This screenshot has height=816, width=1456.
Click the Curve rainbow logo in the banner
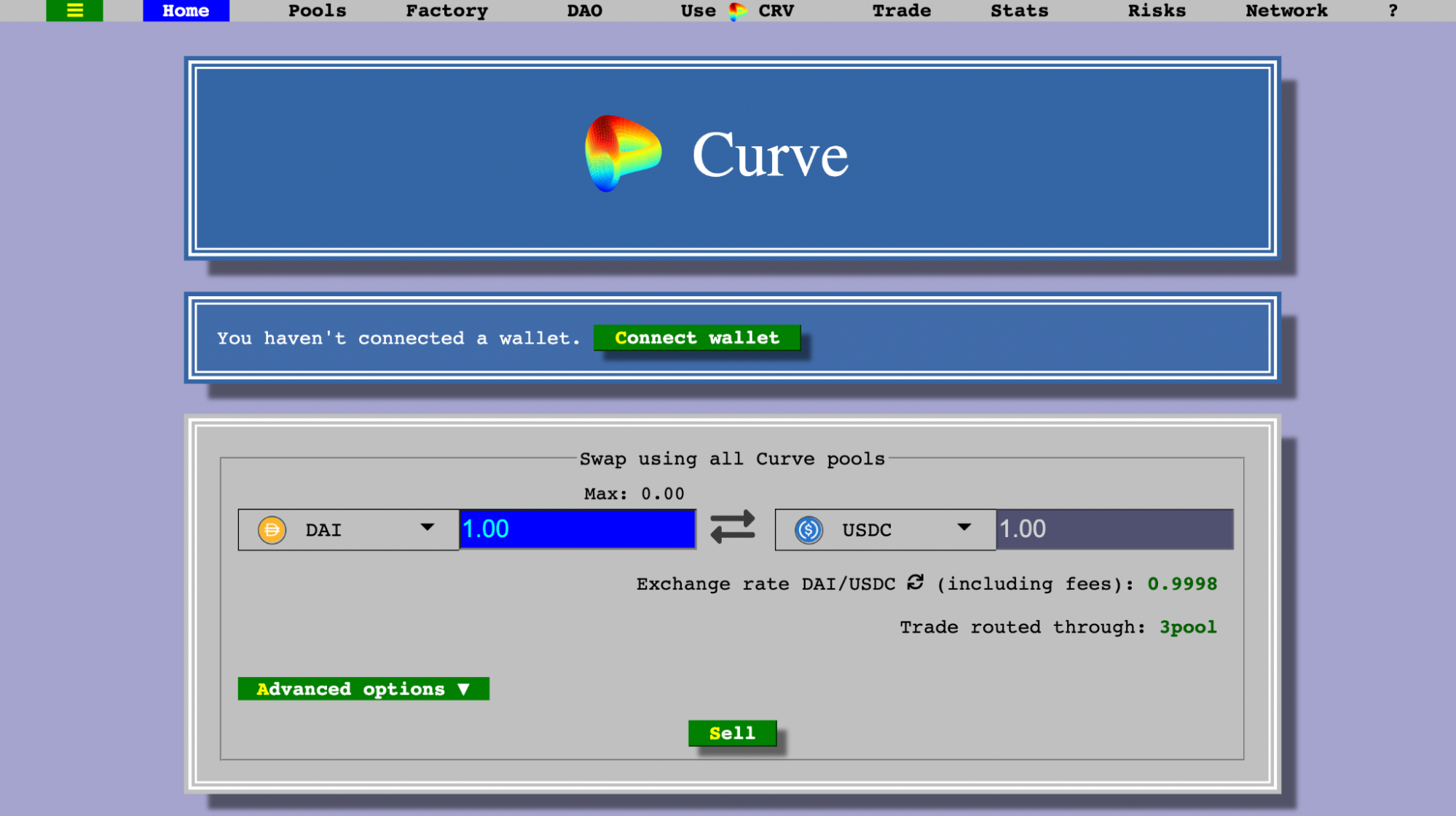click(623, 154)
